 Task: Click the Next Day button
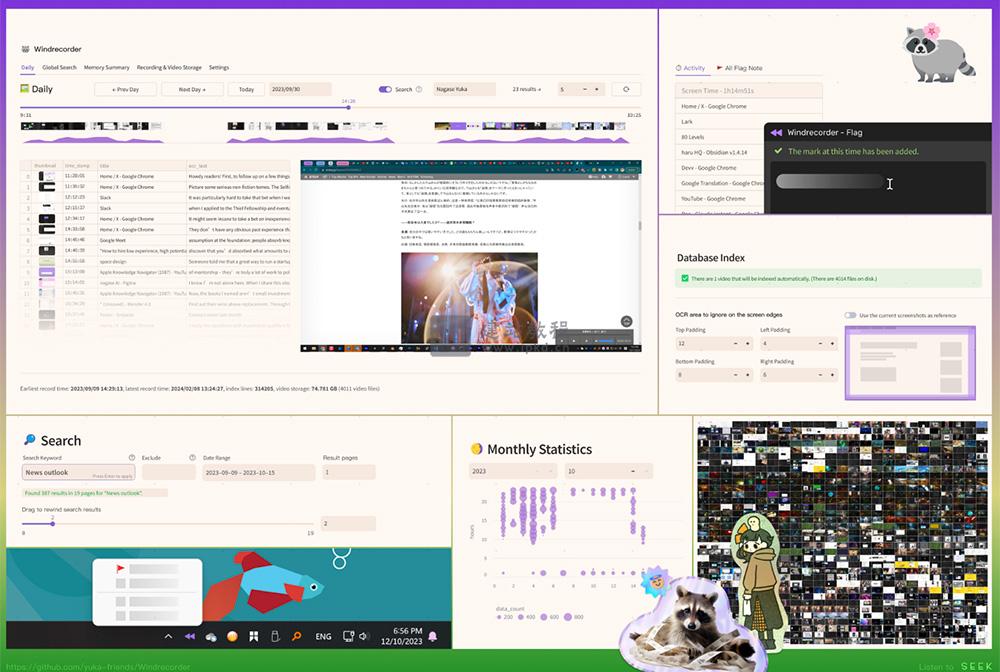[192, 89]
